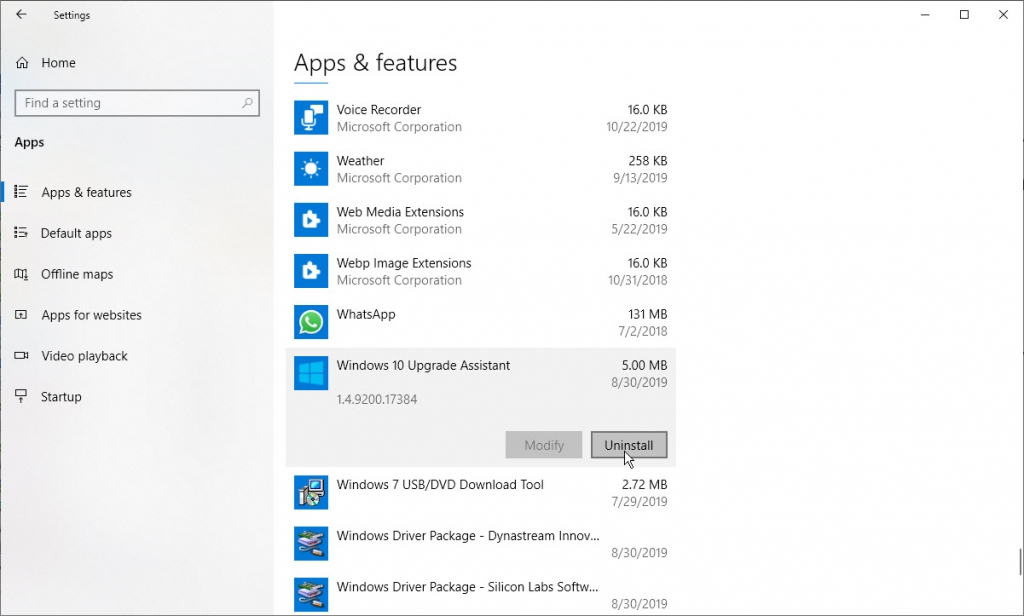The width and height of the screenshot is (1024, 616).
Task: Click the Windows 10 Upgrade Assistant logo
Action: [310, 373]
